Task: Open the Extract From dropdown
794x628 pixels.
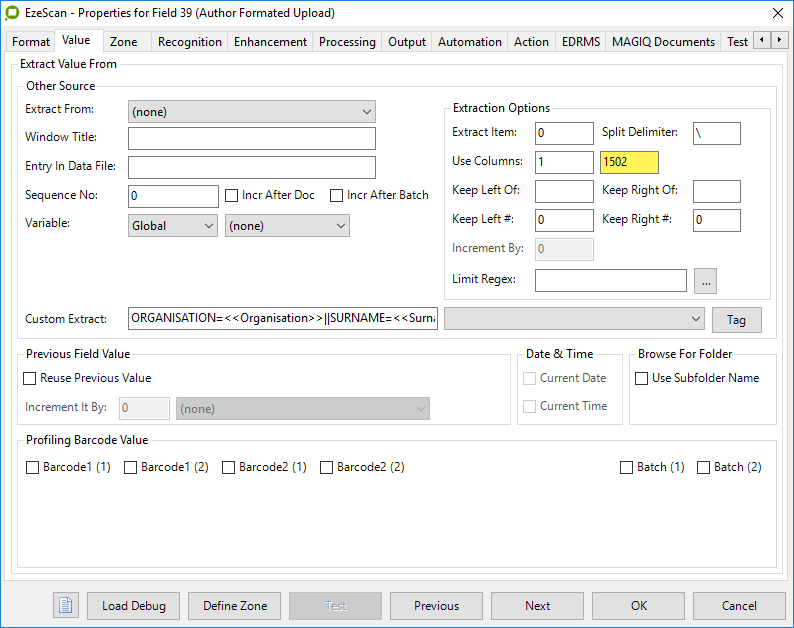Action: click(x=252, y=111)
